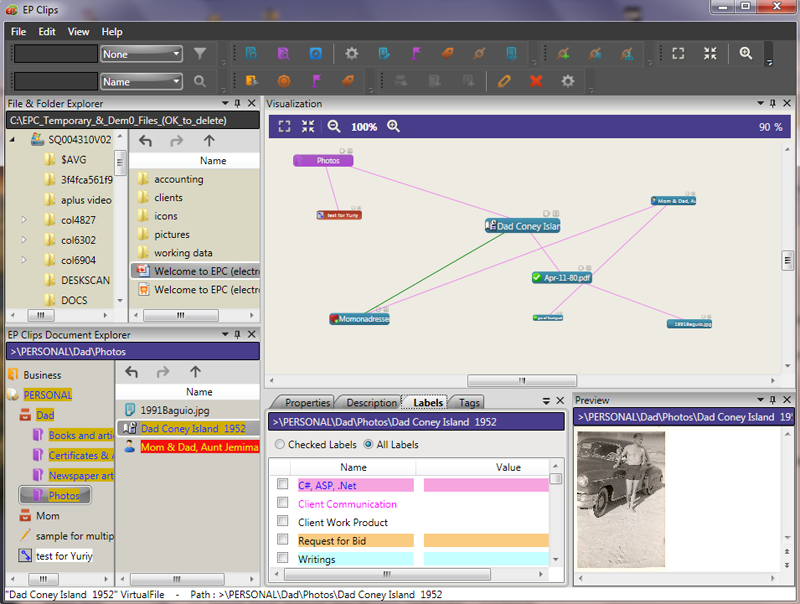Check the 'Client Communication' label checkbox
The height and width of the screenshot is (604, 800).
(283, 504)
